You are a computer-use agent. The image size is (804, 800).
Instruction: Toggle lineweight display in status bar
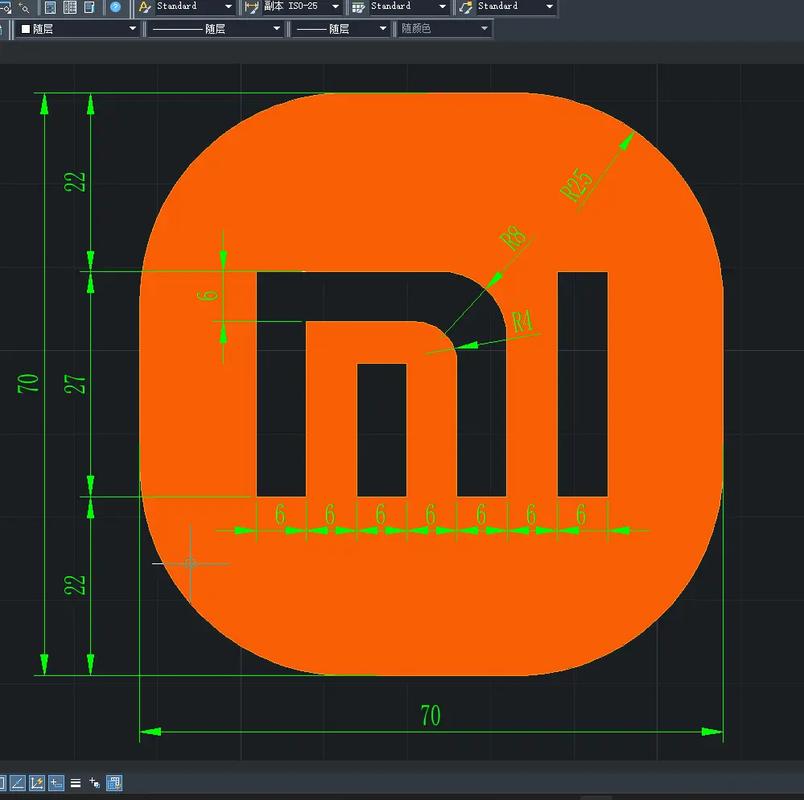[x=75, y=783]
